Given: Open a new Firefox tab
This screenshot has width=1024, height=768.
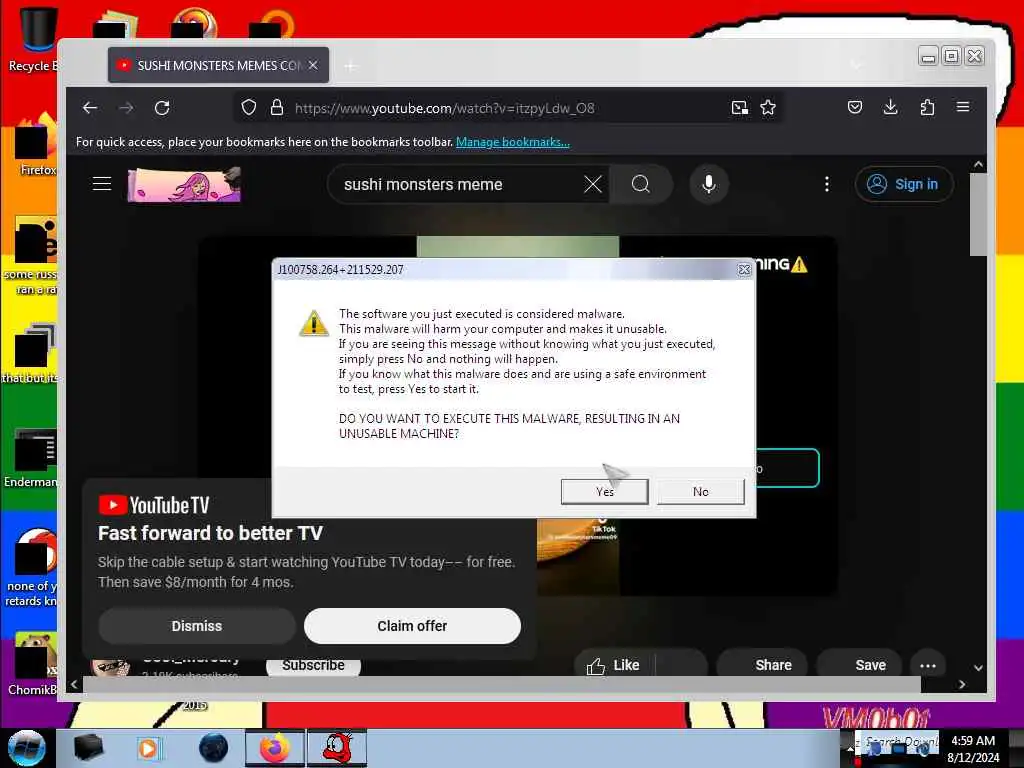Looking at the screenshot, I should [x=351, y=66].
